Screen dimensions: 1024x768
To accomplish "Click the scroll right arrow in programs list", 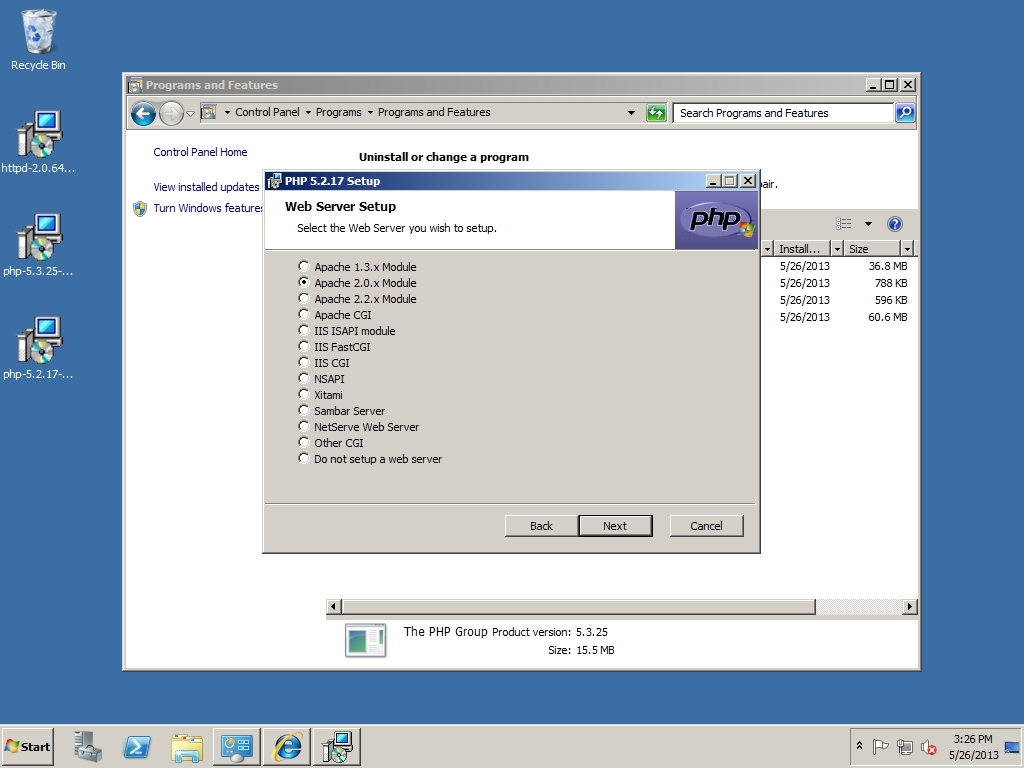I will [x=909, y=607].
